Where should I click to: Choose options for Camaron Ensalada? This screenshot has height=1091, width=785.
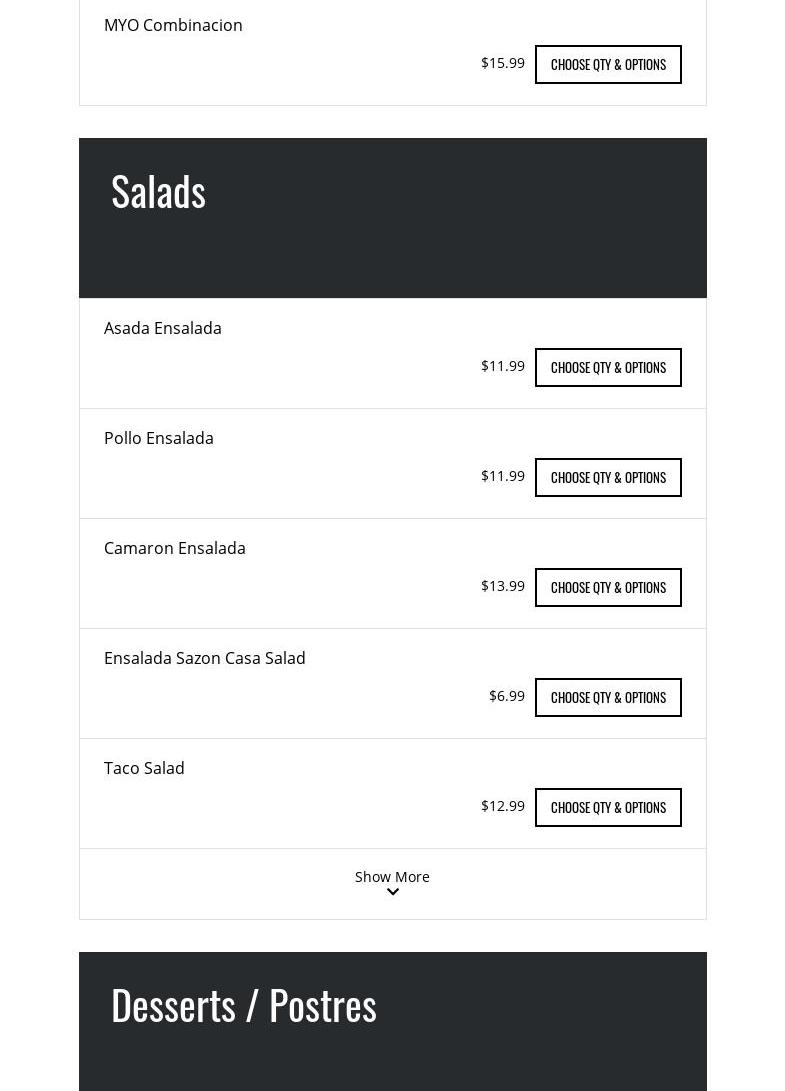(x=608, y=587)
